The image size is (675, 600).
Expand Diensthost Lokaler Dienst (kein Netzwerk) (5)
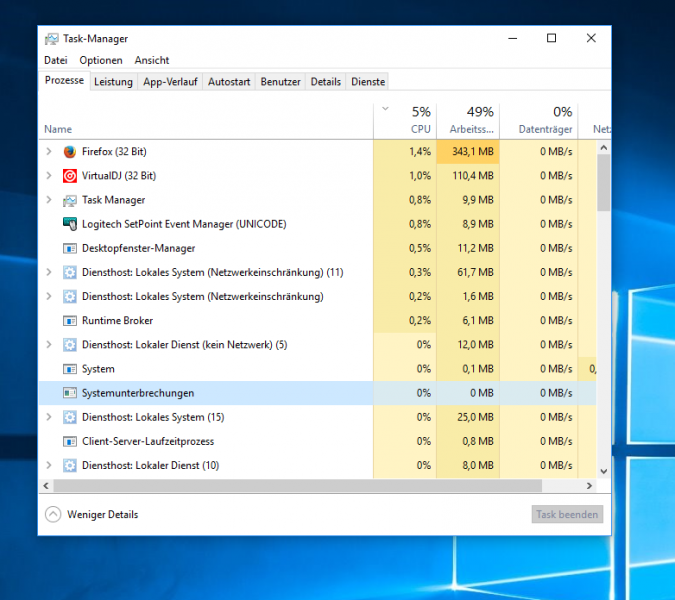(49, 344)
